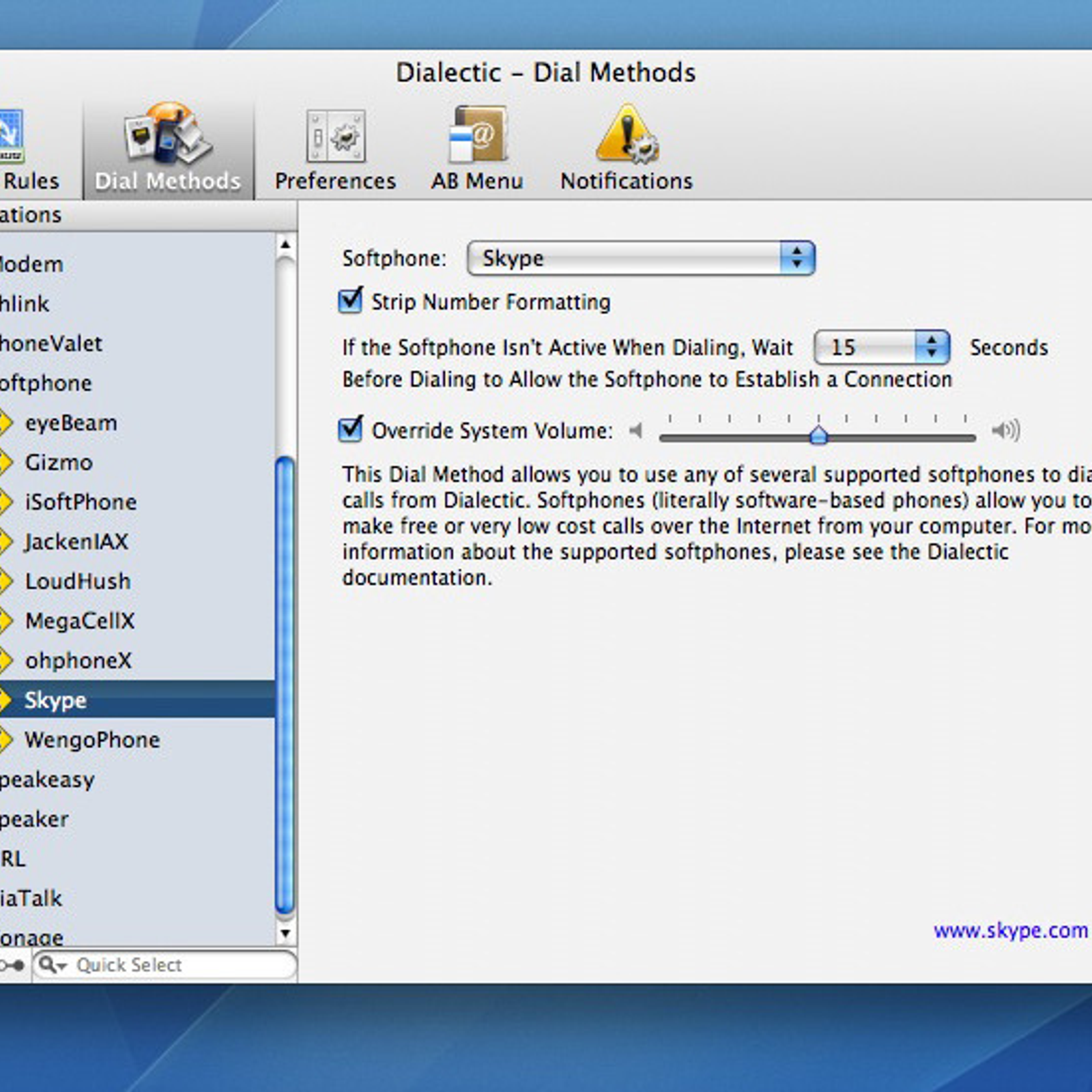Open the Dial Methods toolbar icon

(x=168, y=135)
